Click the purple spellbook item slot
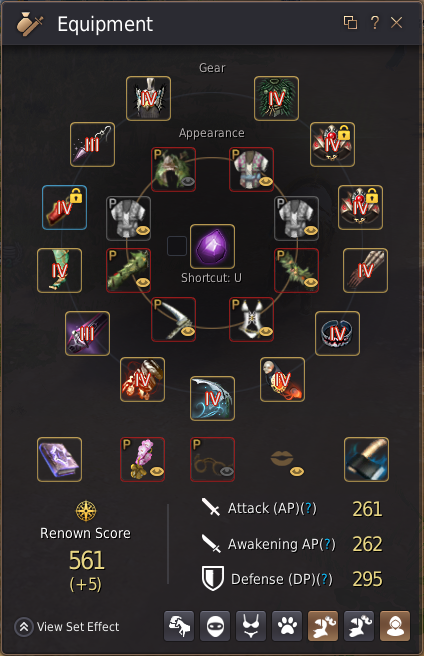 click(x=59, y=459)
